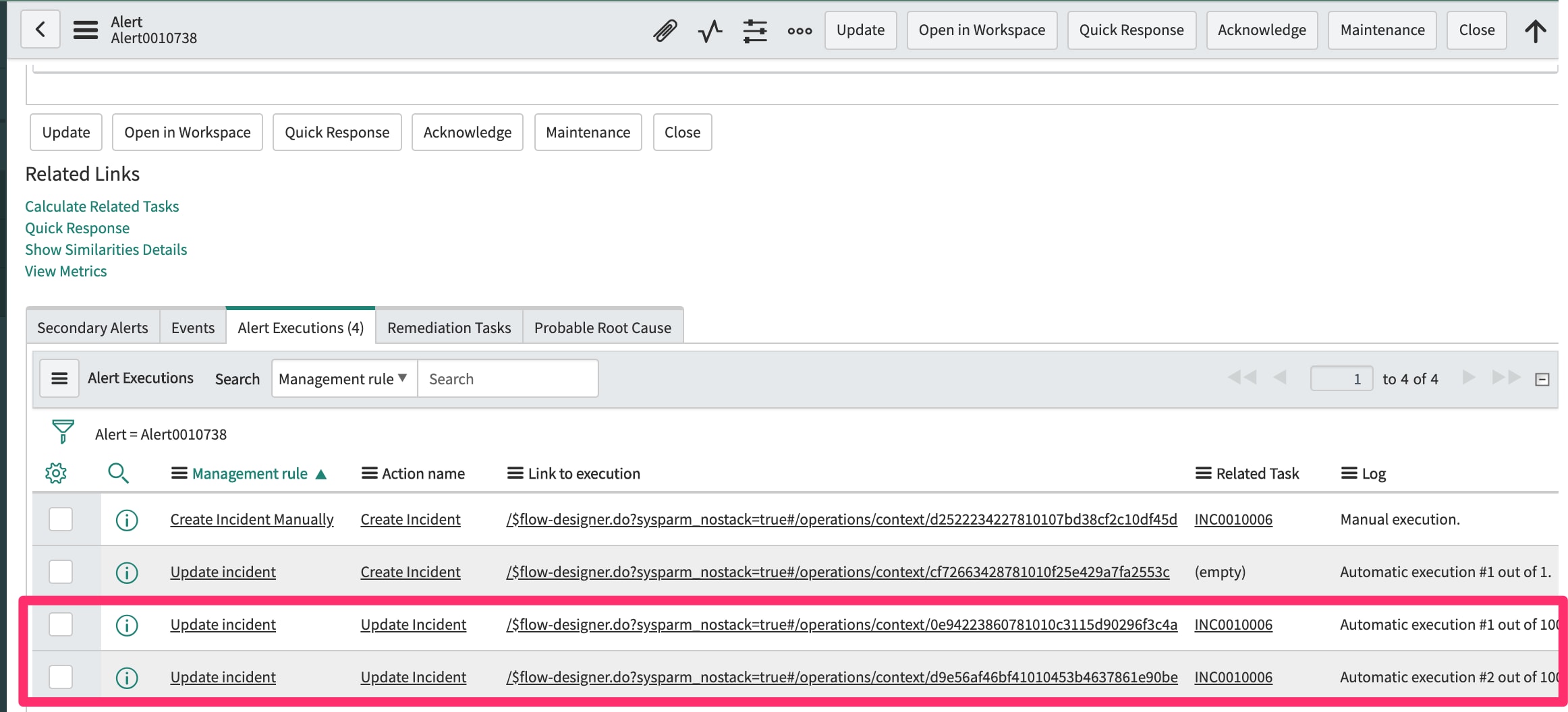1568x712 pixels.
Task: Click the header Acknowledge button
Action: point(1262,30)
